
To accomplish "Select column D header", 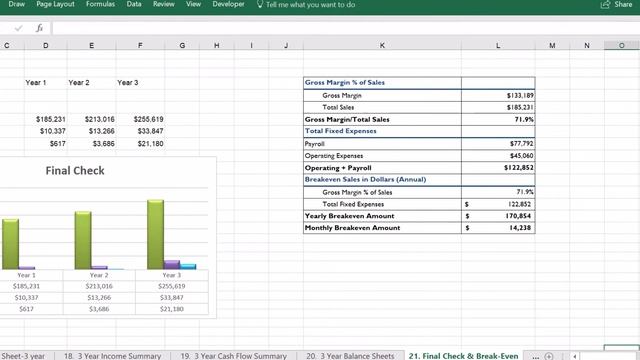I will (46, 45).
